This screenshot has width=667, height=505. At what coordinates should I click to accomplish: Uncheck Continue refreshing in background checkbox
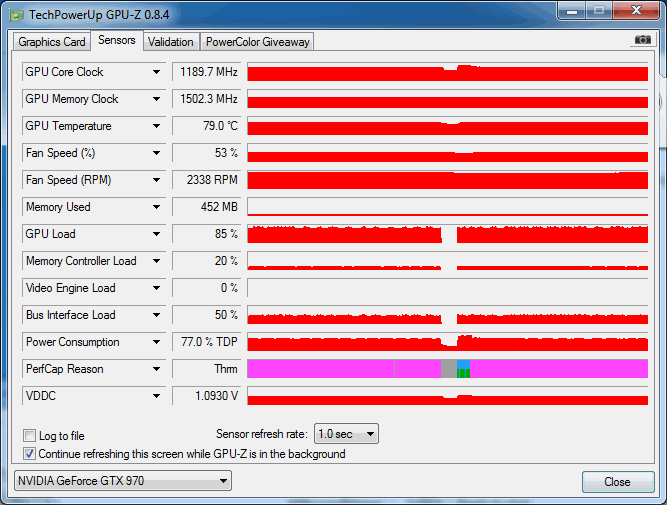pos(29,454)
